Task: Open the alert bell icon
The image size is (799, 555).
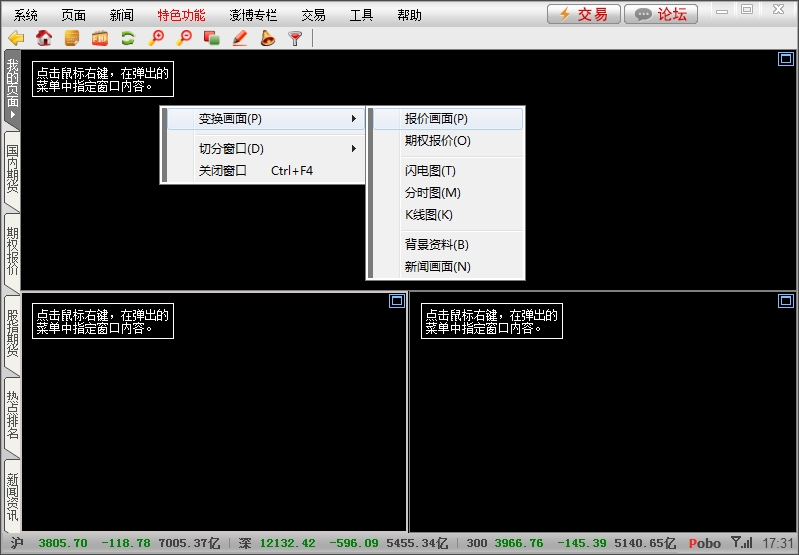Action: coord(268,38)
